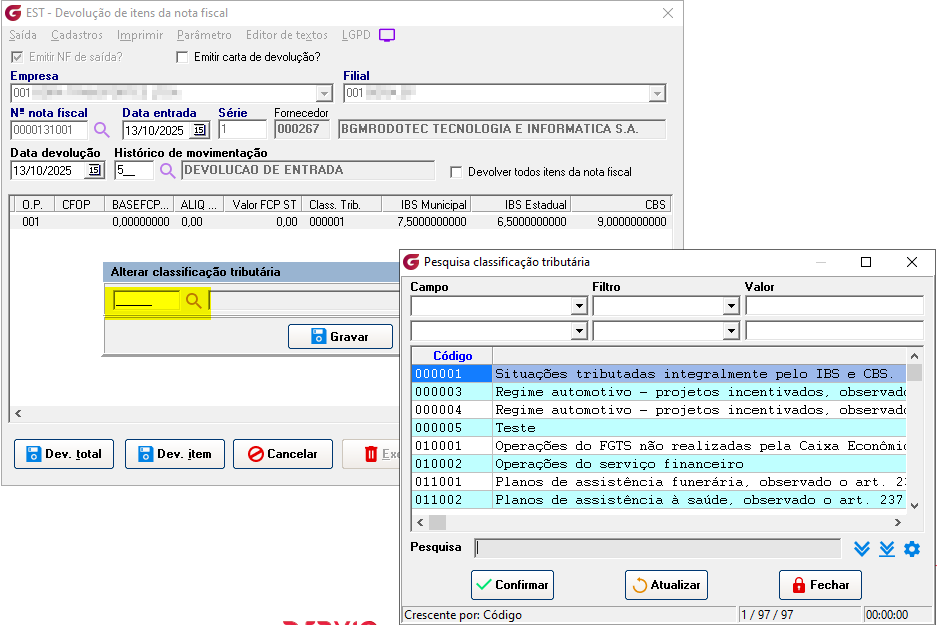Image resolution: width=937 pixels, height=625 pixels.
Task: Click the Código column header
Action: (x=452, y=356)
